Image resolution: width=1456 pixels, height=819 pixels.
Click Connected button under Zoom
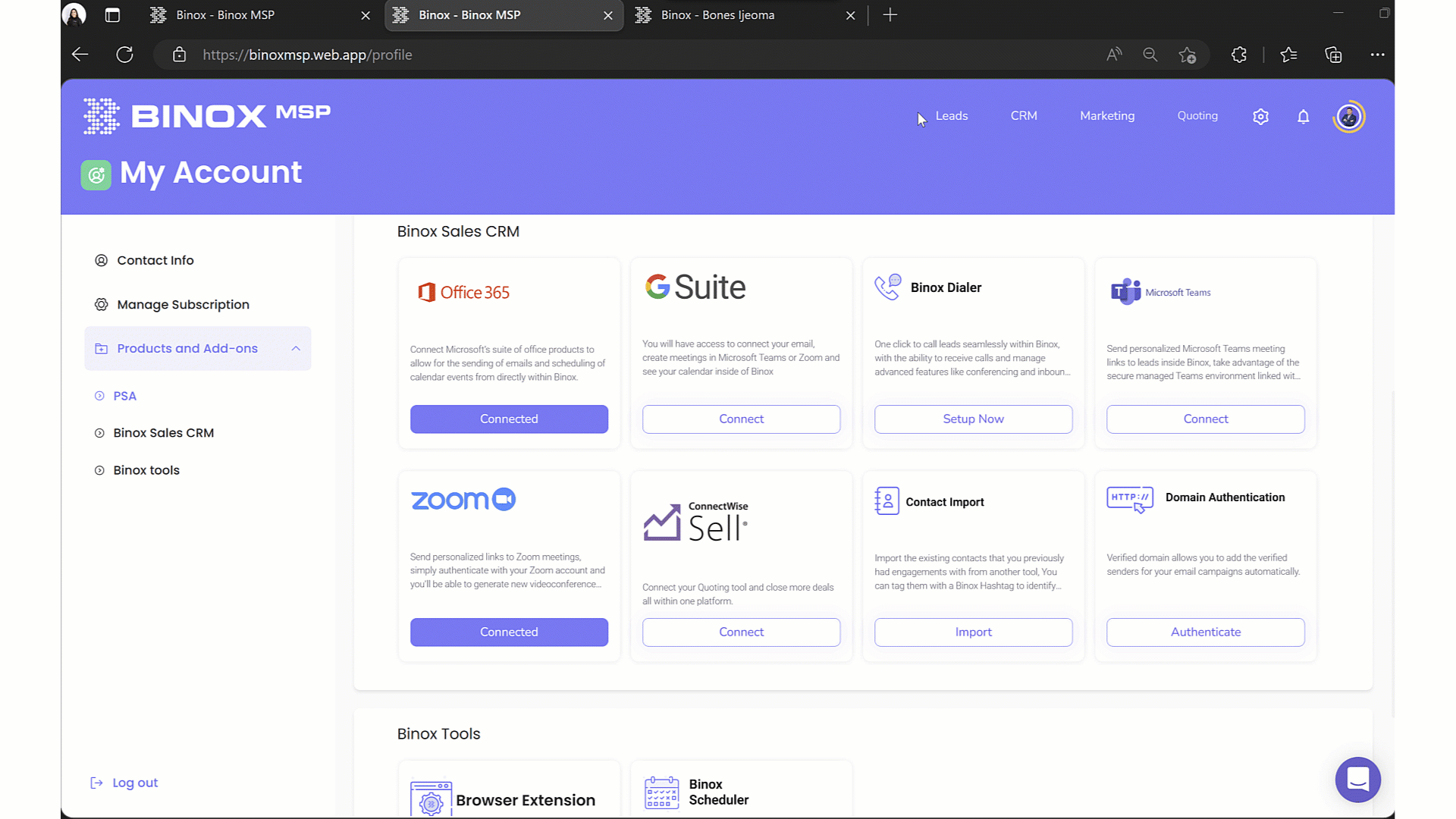(509, 632)
